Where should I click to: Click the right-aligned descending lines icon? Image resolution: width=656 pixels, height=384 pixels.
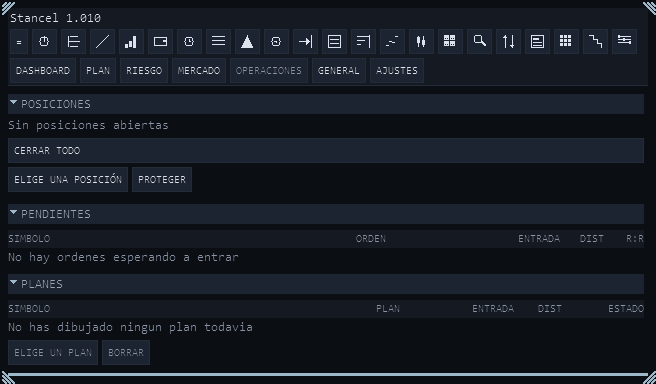click(x=363, y=42)
